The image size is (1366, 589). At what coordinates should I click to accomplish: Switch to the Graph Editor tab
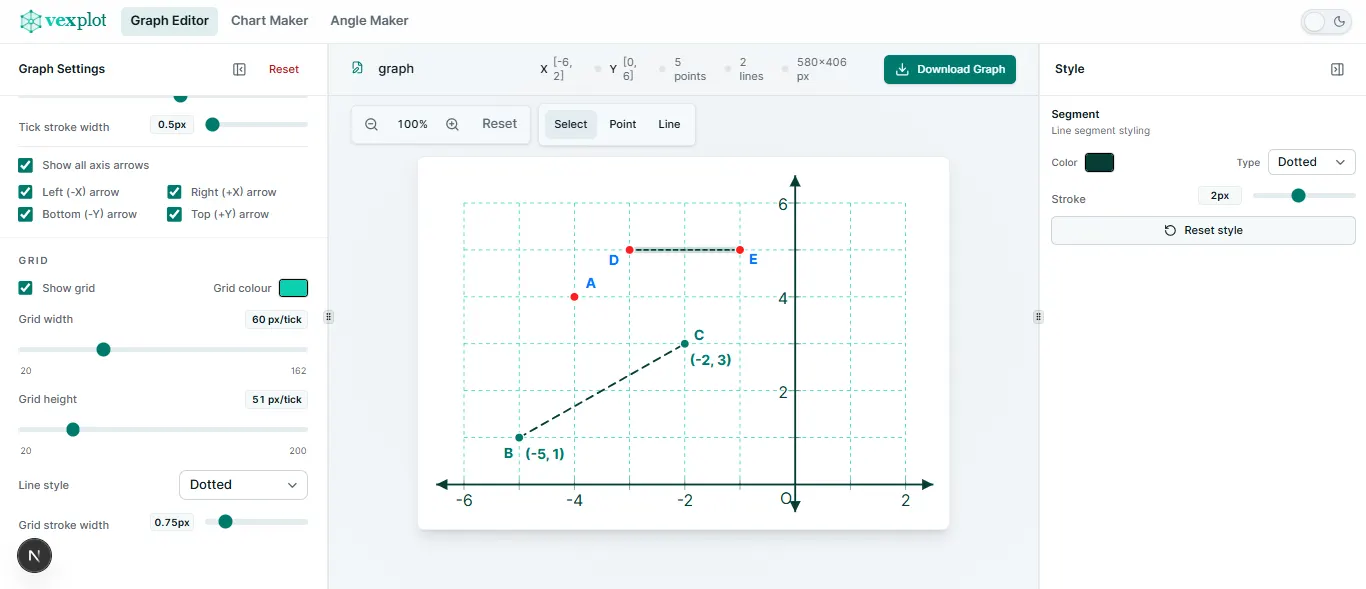point(169,21)
